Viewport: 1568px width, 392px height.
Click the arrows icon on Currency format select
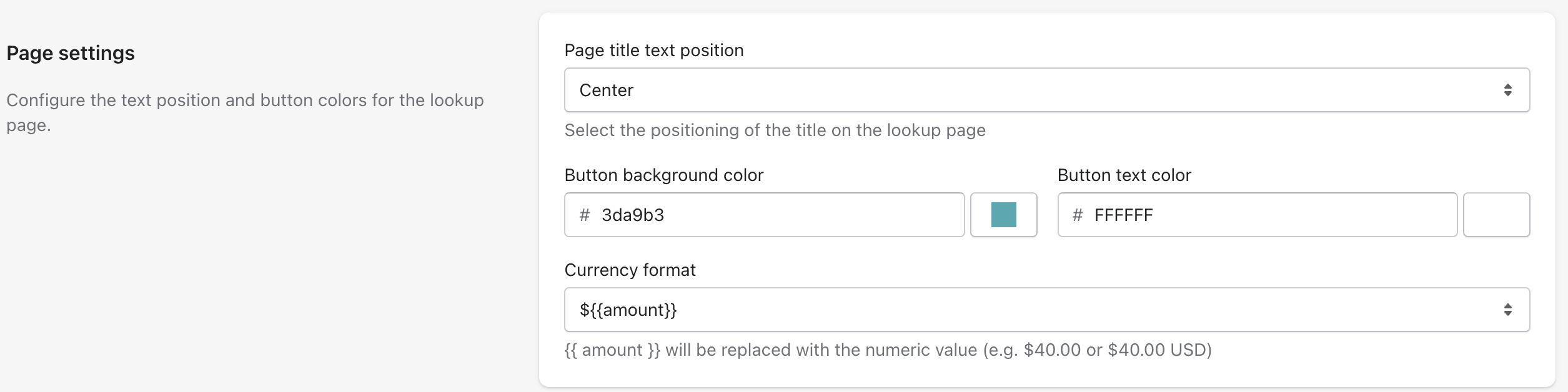(x=1507, y=310)
